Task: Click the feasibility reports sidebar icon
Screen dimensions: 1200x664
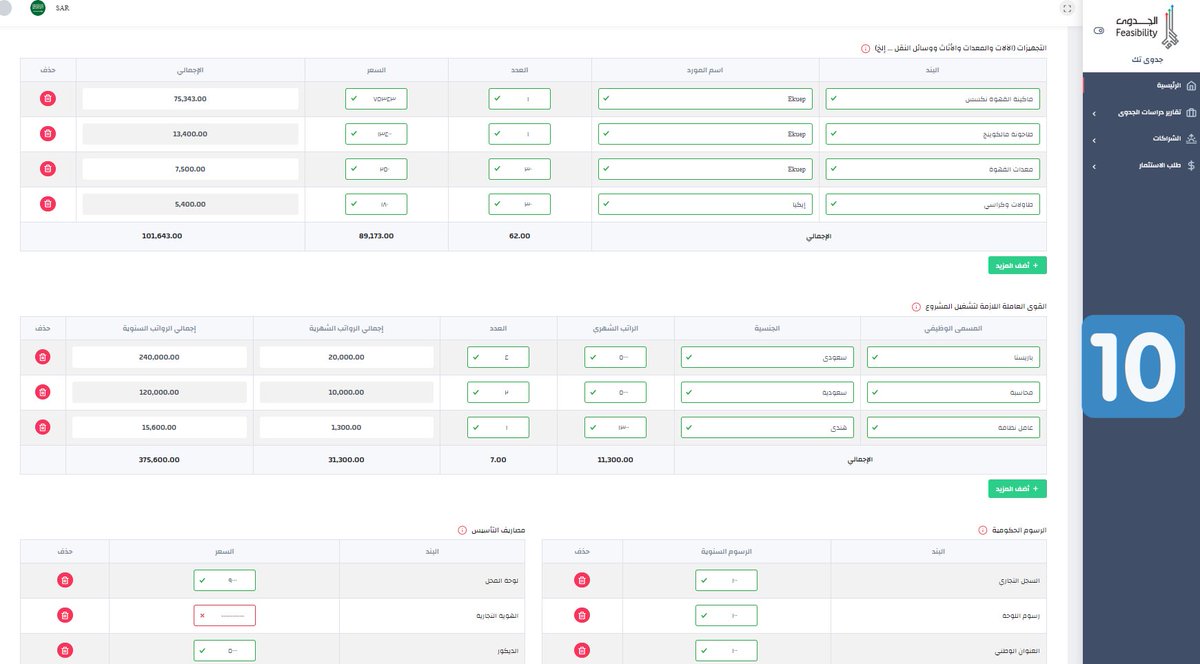Action: coord(1190,113)
